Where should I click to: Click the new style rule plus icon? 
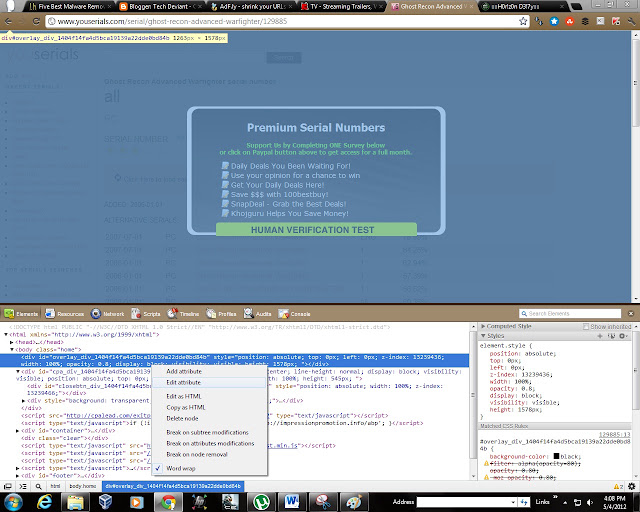[600, 336]
